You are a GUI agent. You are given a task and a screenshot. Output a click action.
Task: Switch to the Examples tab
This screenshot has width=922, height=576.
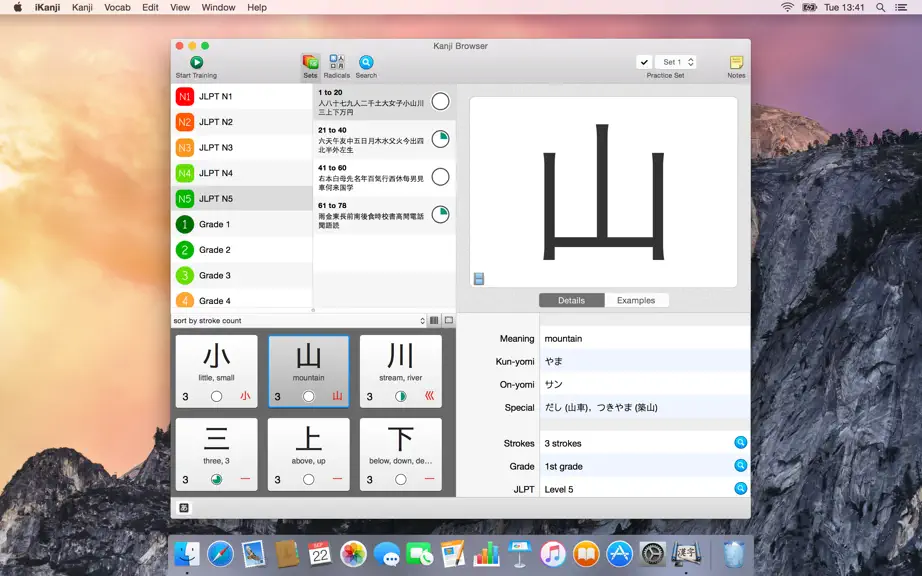tap(636, 300)
